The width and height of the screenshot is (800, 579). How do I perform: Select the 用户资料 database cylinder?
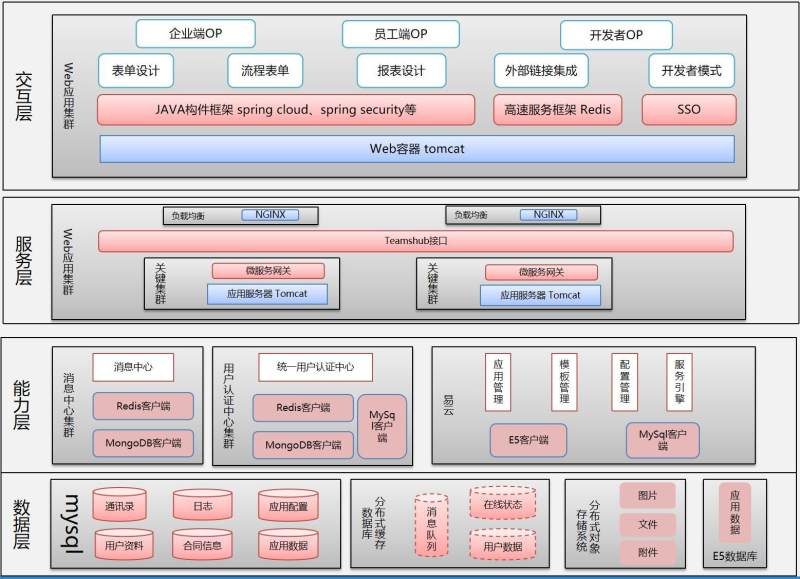coord(124,544)
